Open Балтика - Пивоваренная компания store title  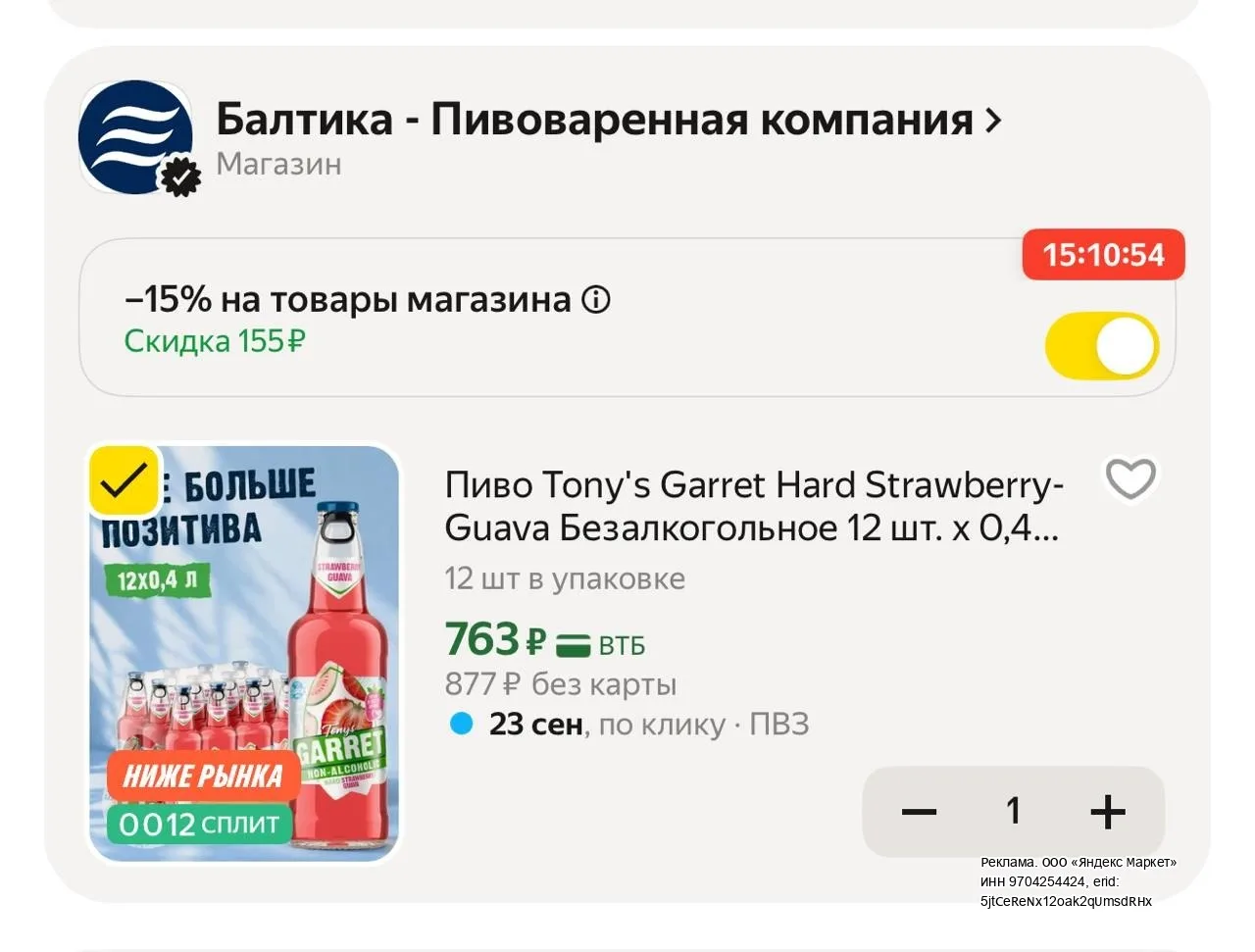click(x=594, y=120)
